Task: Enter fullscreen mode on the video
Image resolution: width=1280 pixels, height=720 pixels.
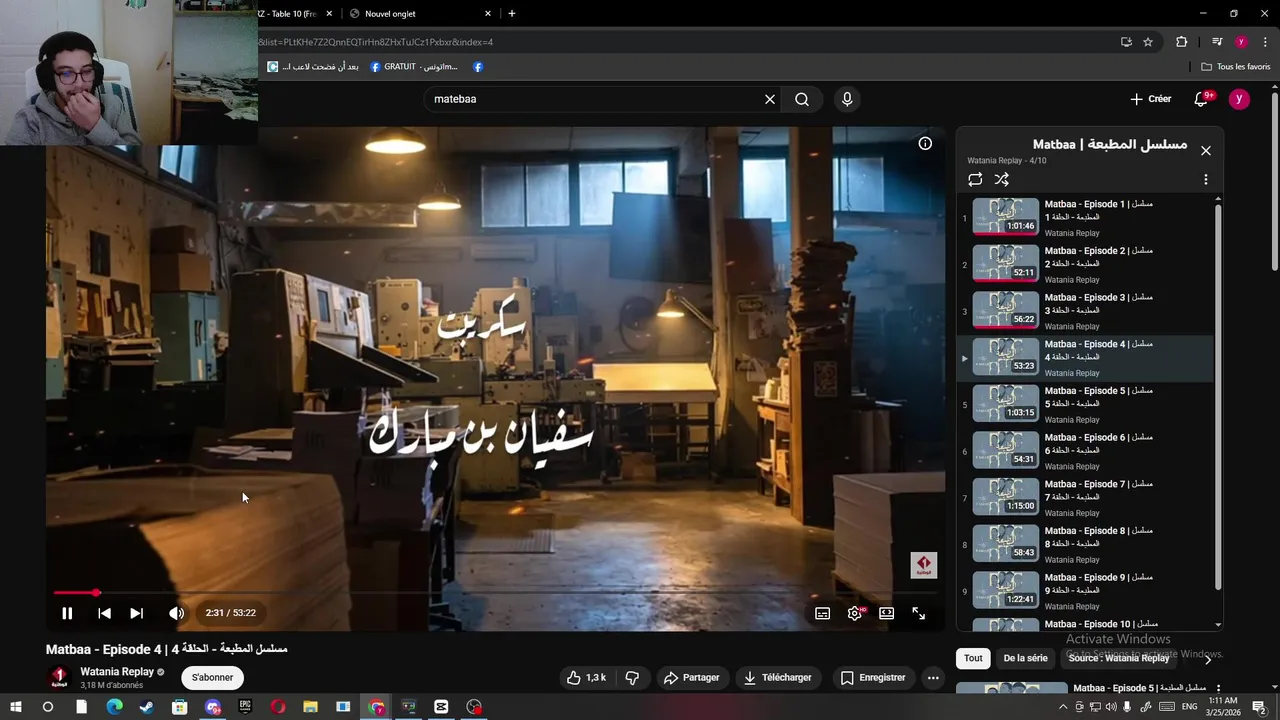Action: 918,613
